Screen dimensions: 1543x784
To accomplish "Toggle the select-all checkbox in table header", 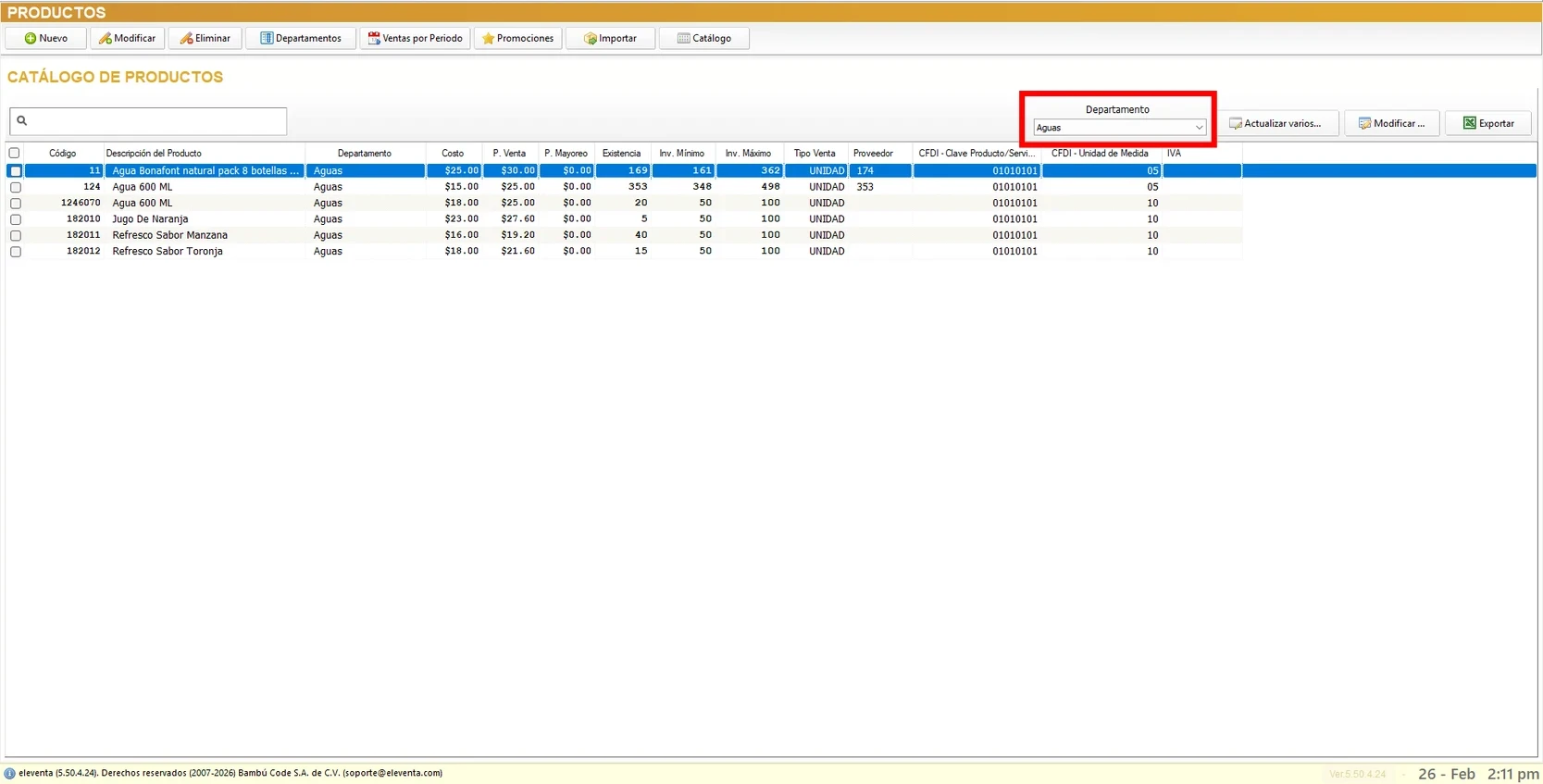I will coord(14,153).
